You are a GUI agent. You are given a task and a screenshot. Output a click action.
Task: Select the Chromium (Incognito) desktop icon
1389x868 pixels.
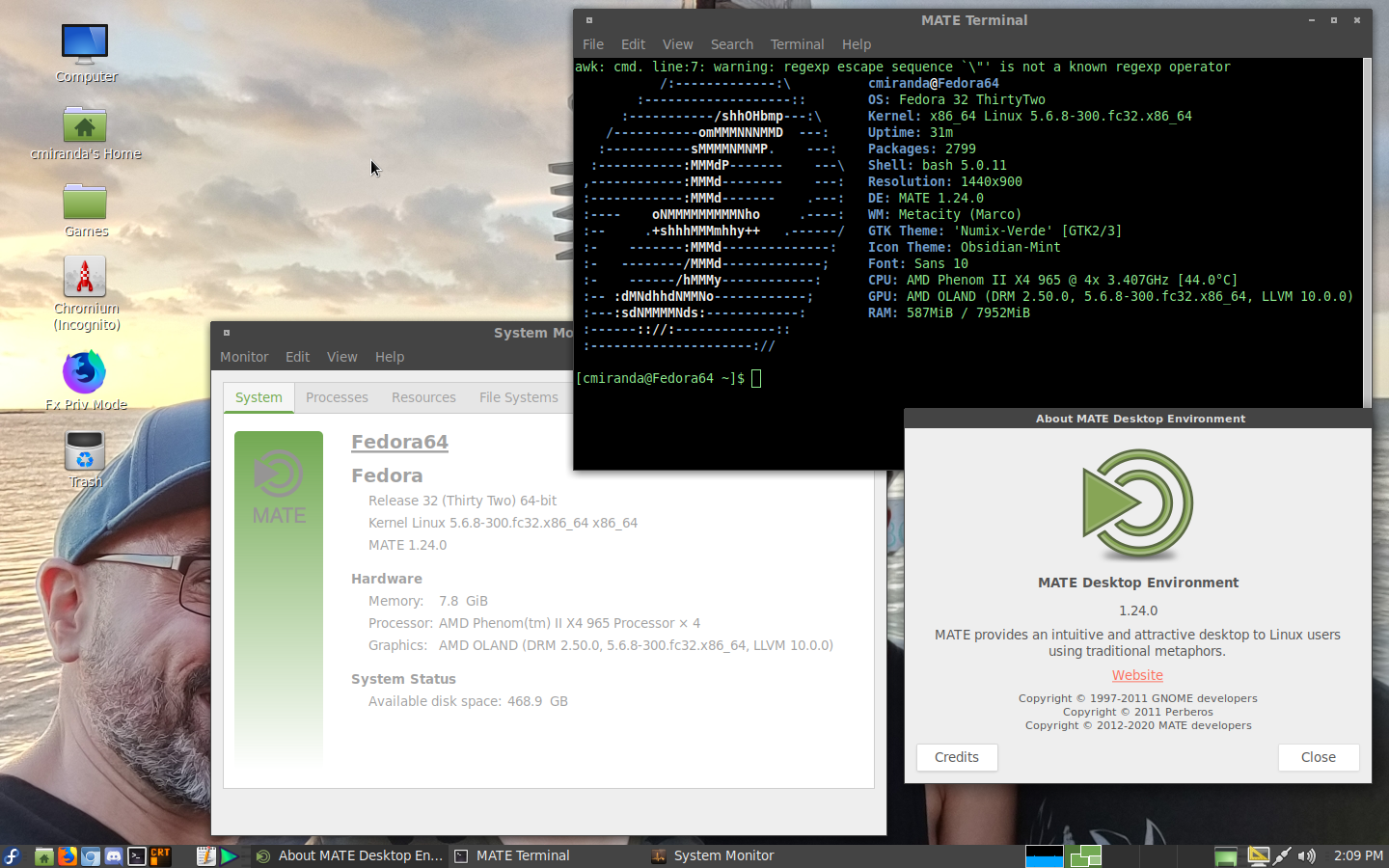(x=85, y=278)
